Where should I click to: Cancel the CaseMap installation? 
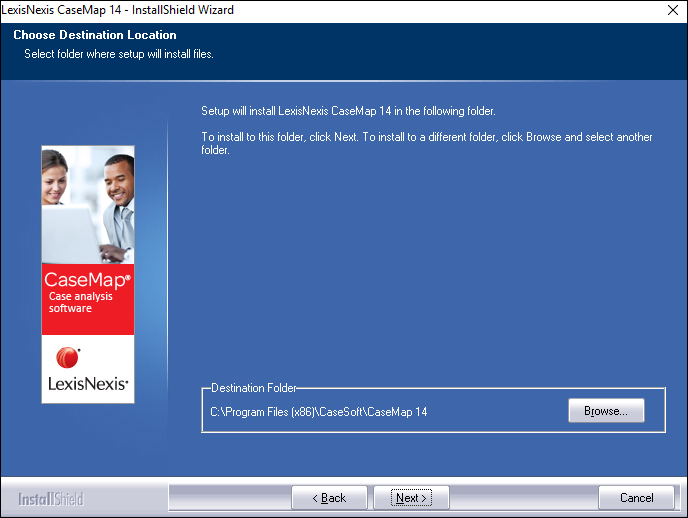[x=636, y=497]
